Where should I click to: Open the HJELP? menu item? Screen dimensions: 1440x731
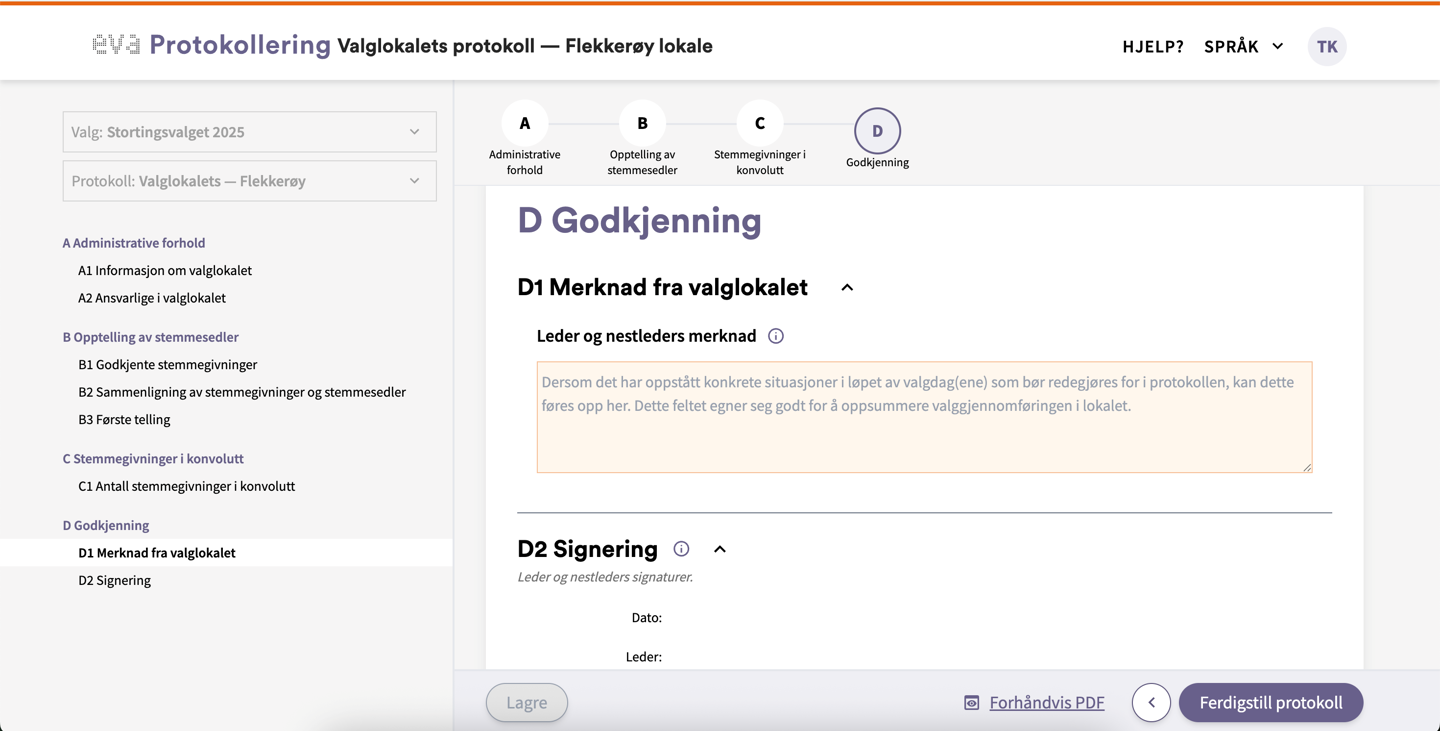click(1152, 46)
